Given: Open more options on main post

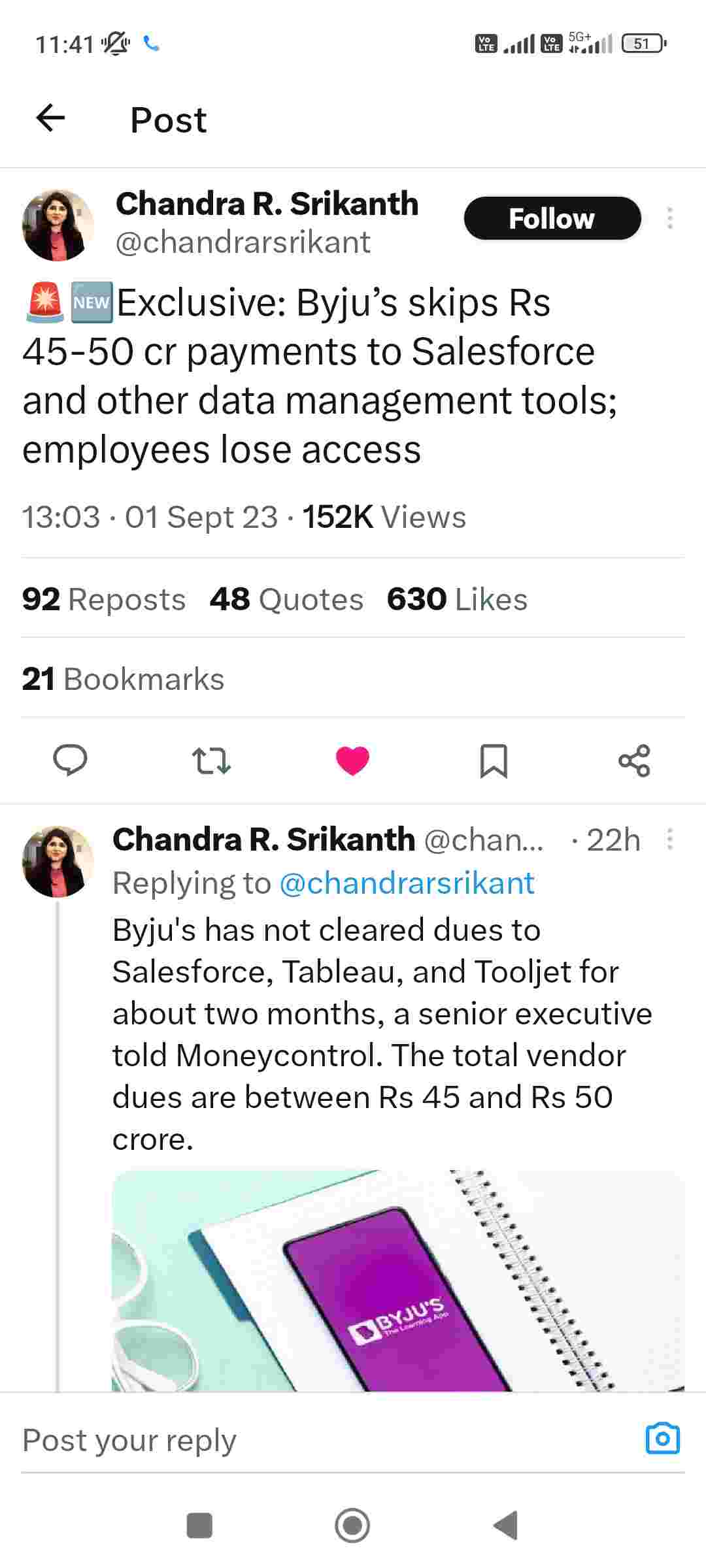Looking at the screenshot, I should (669, 218).
